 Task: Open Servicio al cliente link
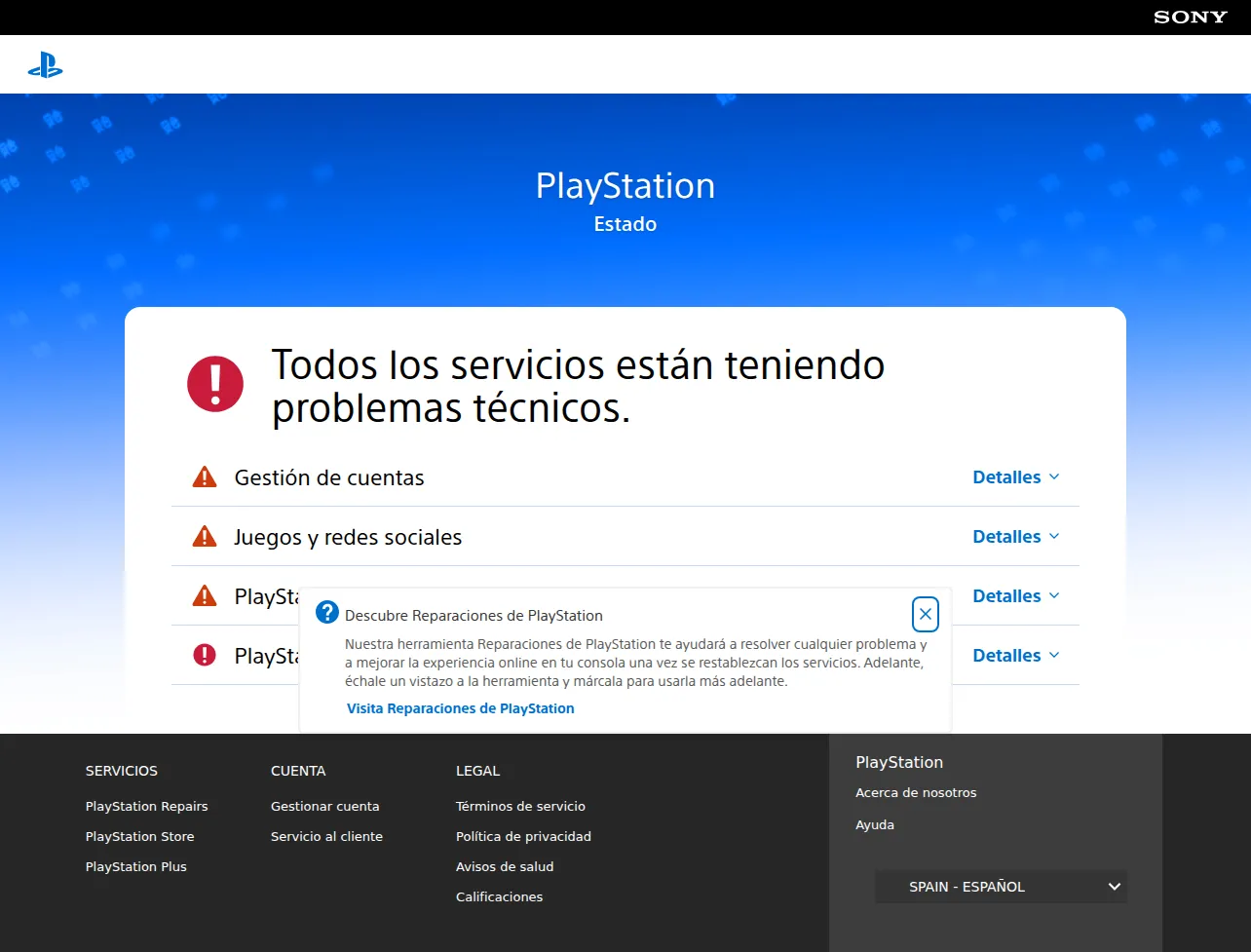(x=327, y=837)
